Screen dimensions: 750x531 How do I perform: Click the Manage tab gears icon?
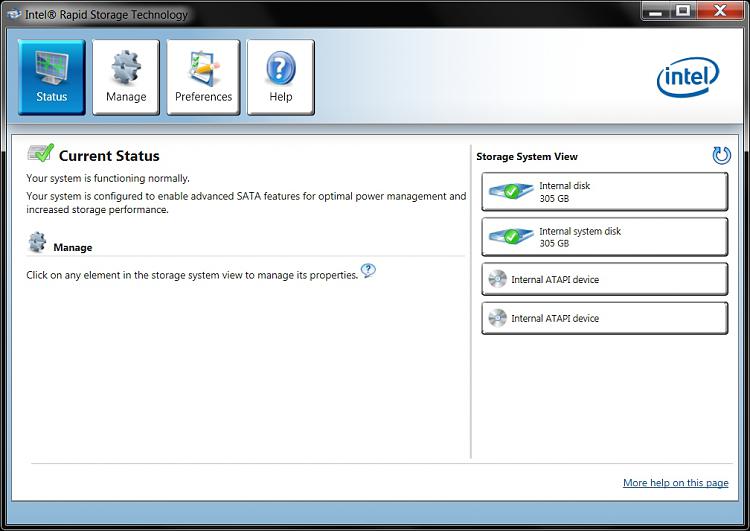126,67
